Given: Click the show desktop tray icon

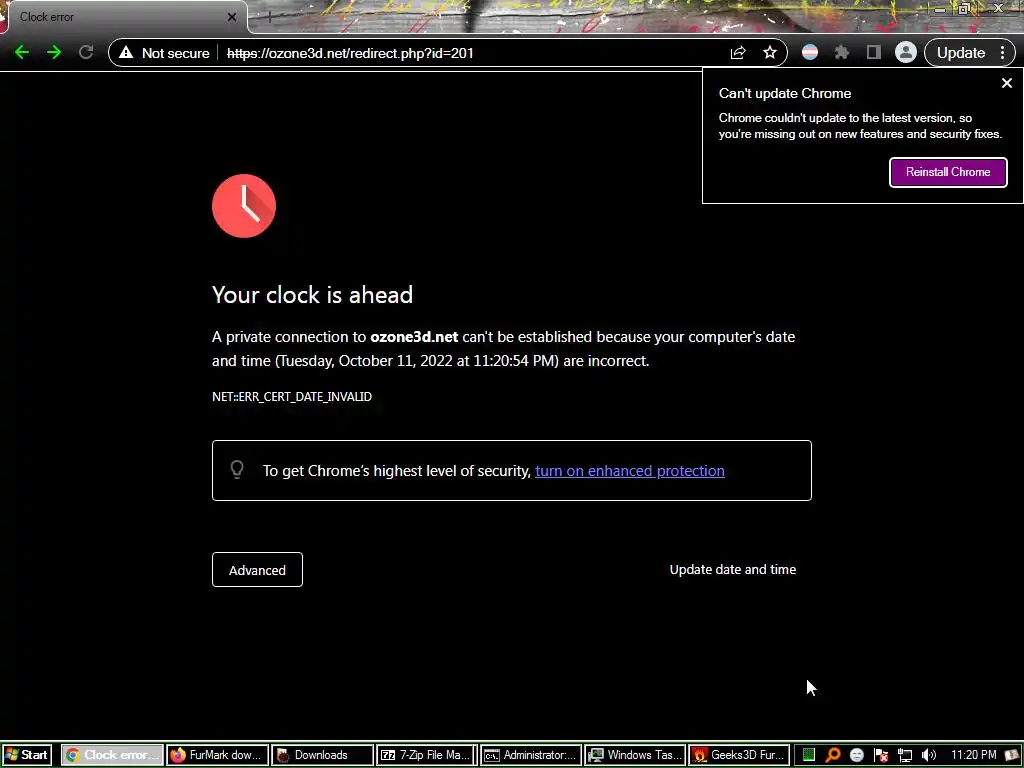Looking at the screenshot, I should 1013,755.
